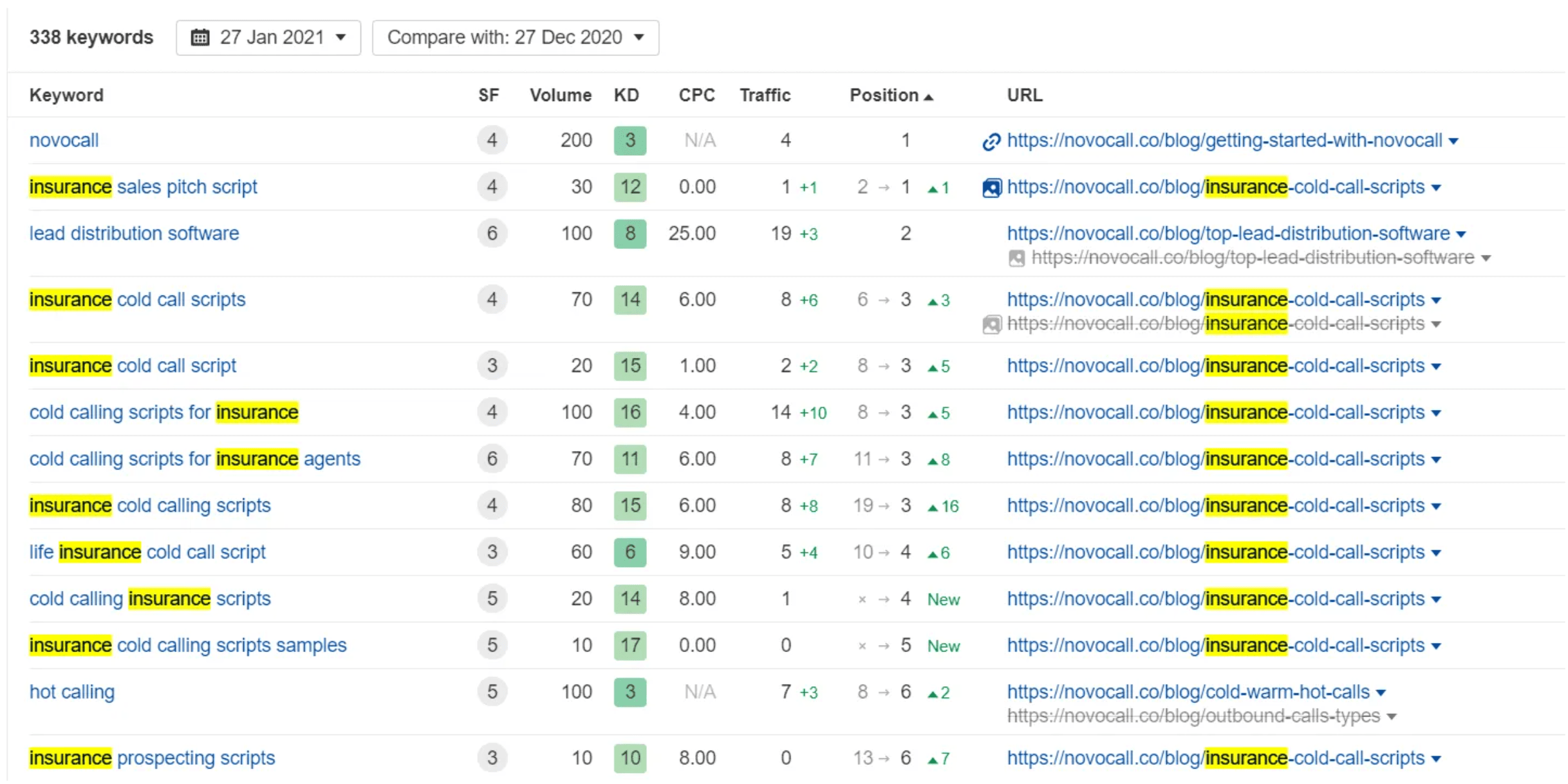This screenshot has width=1568, height=784.
Task: Open the cold-warm-hot-calls URL
Action: (1188, 692)
